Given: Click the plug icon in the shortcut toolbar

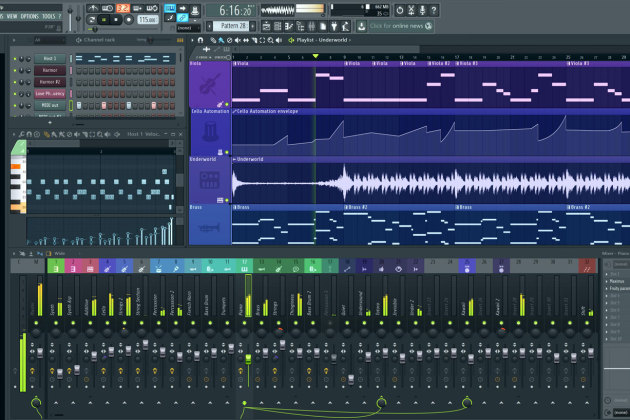Looking at the screenshot, I should tap(334, 26).
